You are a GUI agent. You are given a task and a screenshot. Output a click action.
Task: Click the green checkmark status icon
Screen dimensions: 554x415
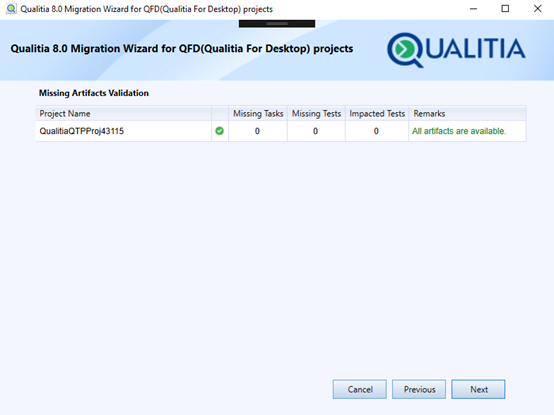point(219,131)
